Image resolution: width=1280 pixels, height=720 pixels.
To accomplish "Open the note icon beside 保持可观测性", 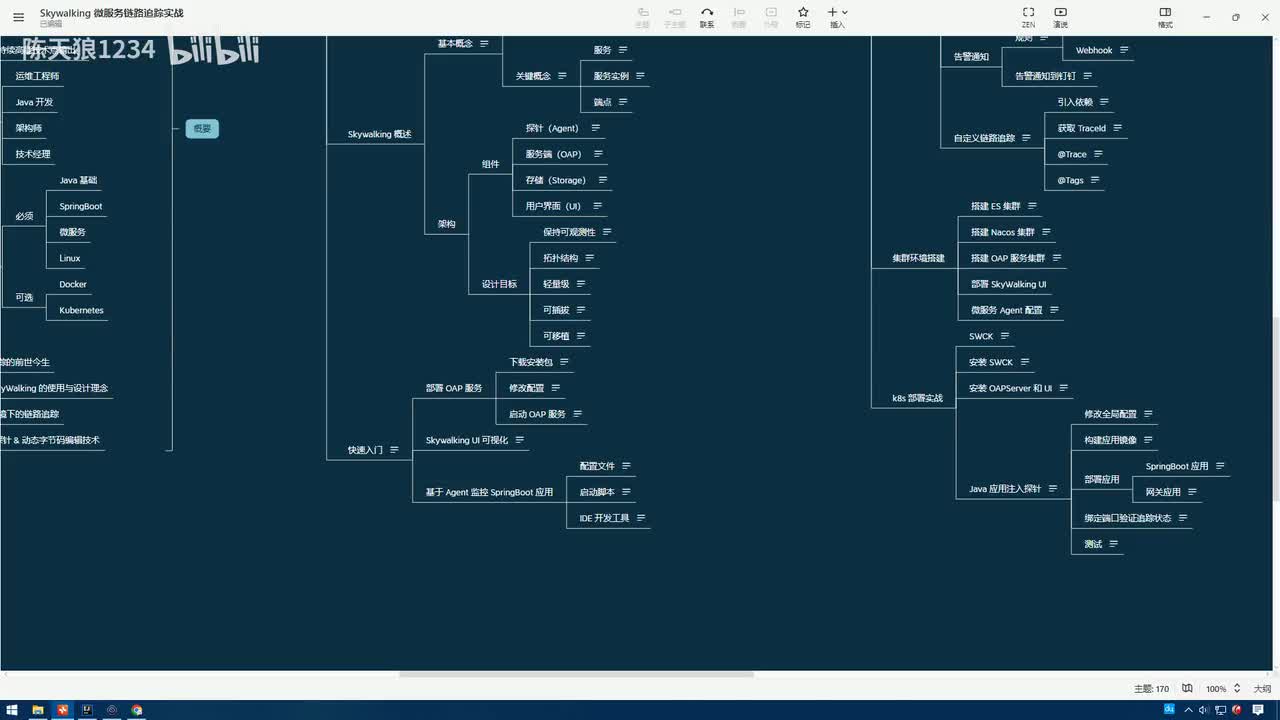I will [607, 232].
